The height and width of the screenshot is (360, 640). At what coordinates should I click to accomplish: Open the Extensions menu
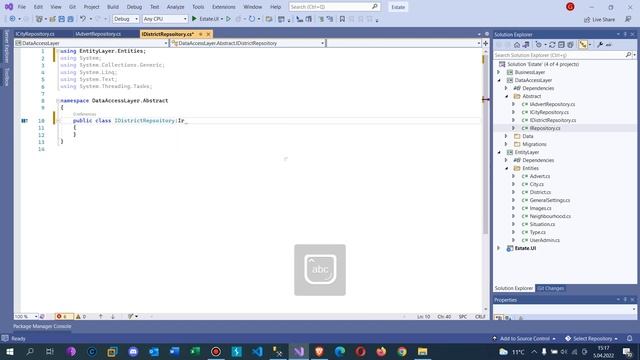tap(224, 7)
